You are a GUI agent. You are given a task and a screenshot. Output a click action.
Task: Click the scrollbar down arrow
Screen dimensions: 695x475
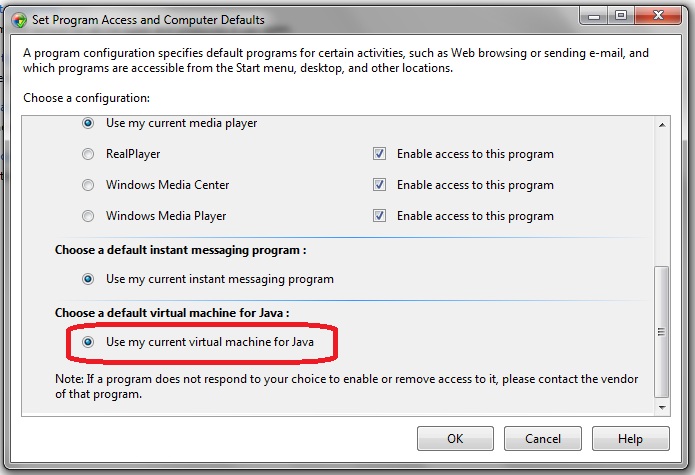[x=661, y=406]
